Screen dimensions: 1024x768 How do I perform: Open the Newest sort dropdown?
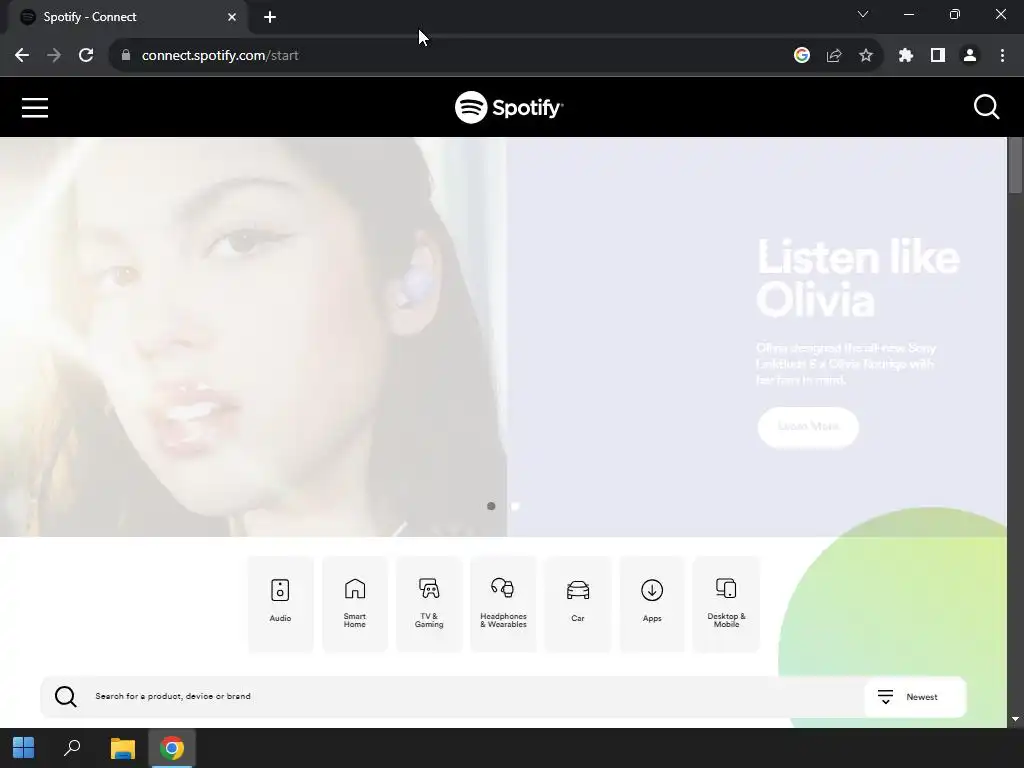(915, 697)
